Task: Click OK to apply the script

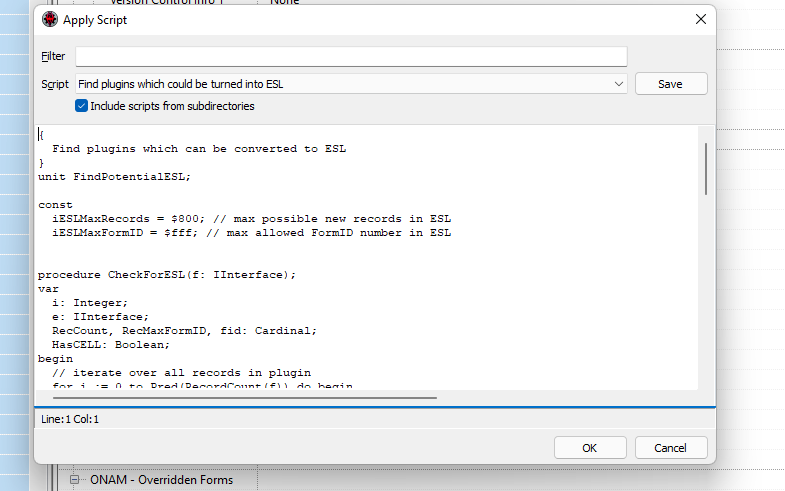Action: pos(590,447)
